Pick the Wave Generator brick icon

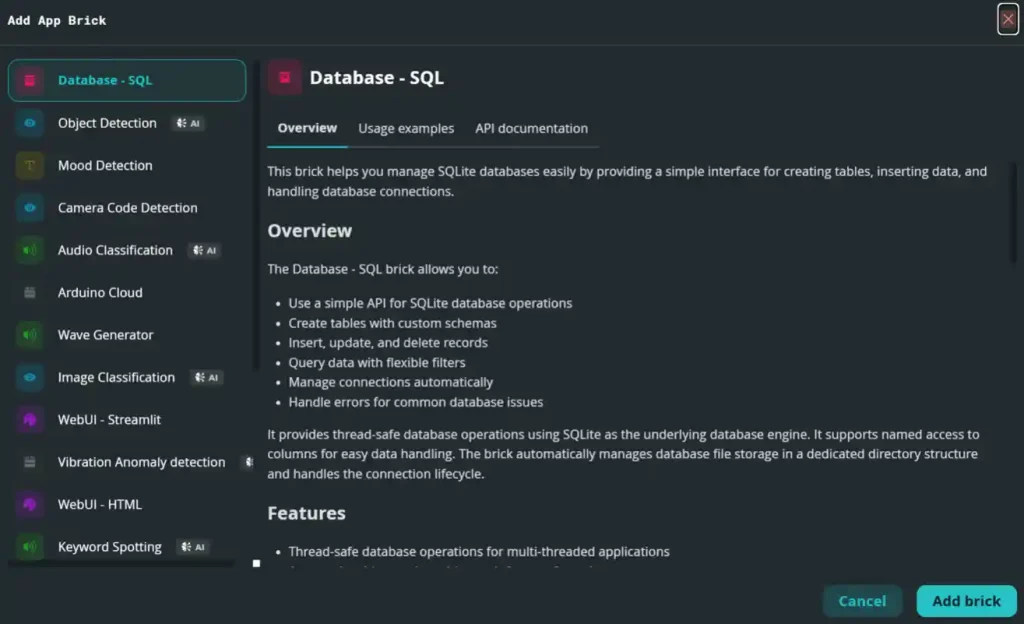(30, 335)
